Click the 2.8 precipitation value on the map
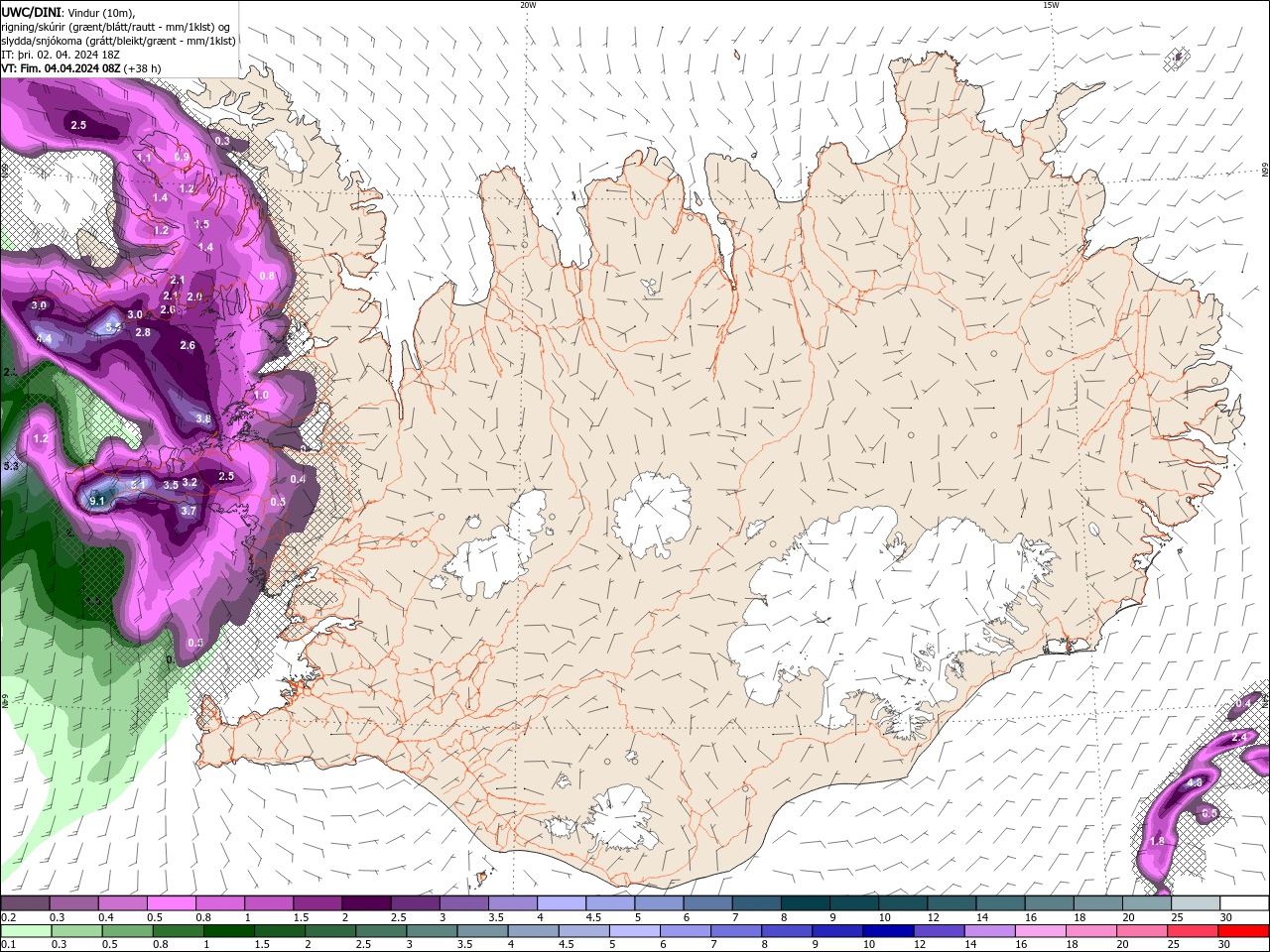Screen dimensions: 1270x952 click(x=143, y=331)
